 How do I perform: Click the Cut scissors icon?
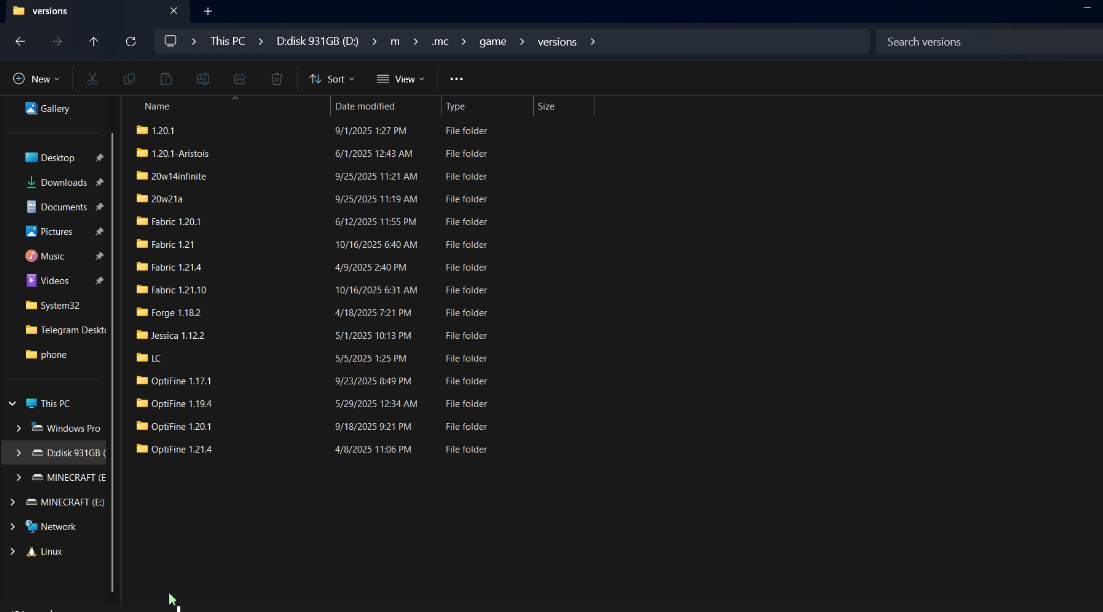pyautogui.click(x=92, y=79)
